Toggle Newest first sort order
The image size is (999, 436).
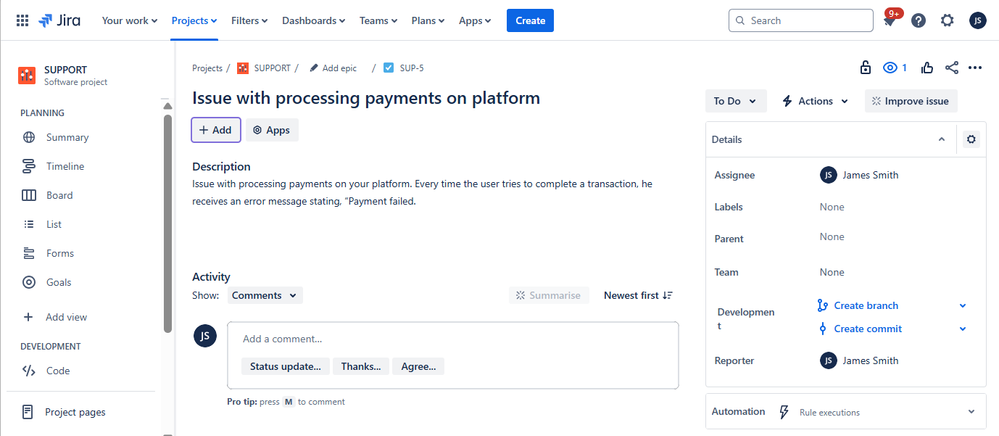(638, 296)
